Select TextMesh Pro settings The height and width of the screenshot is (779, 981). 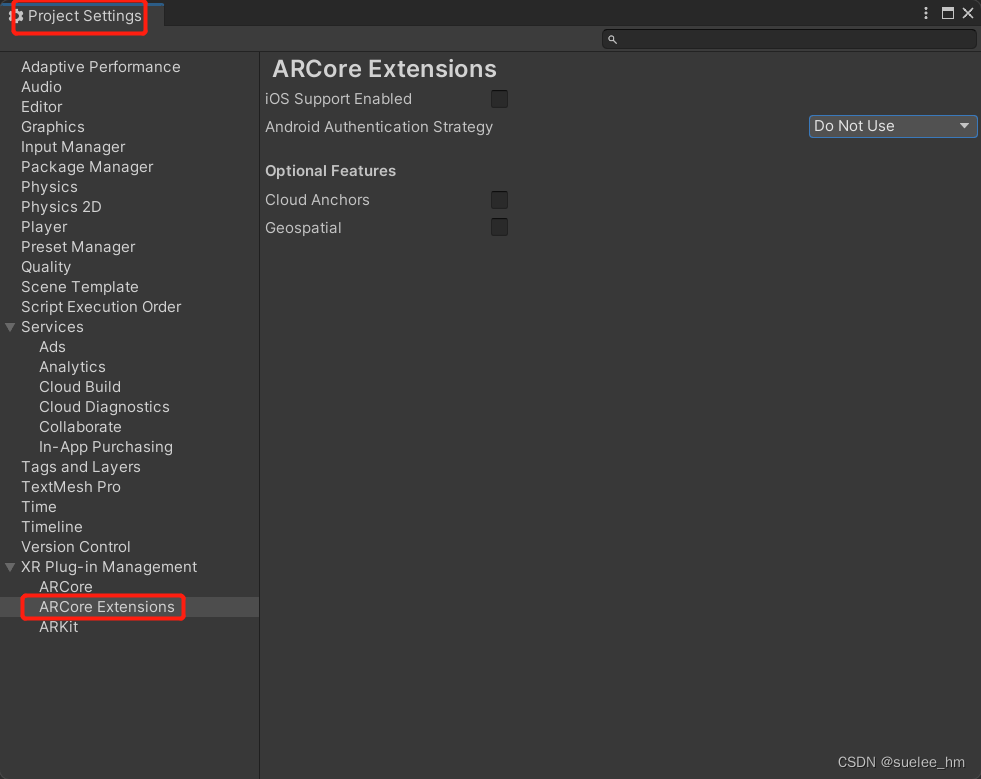pos(71,487)
